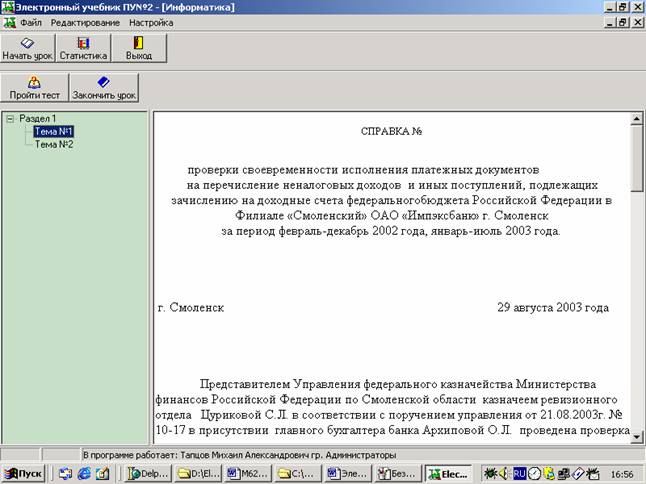
Task: Click the Начать урок toolbar button
Action: tap(27, 49)
